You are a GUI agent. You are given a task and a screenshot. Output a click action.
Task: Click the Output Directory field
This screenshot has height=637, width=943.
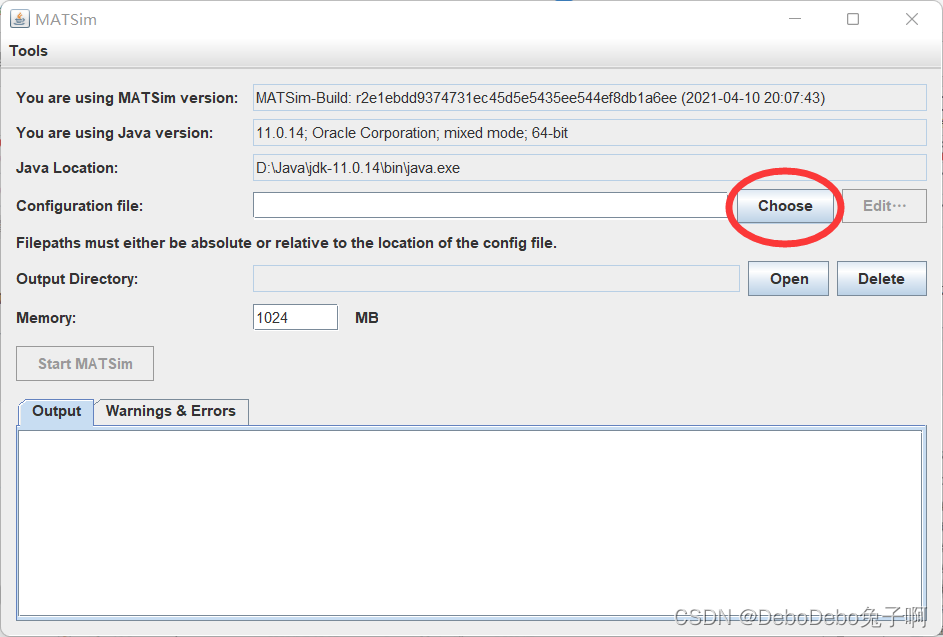click(x=496, y=278)
